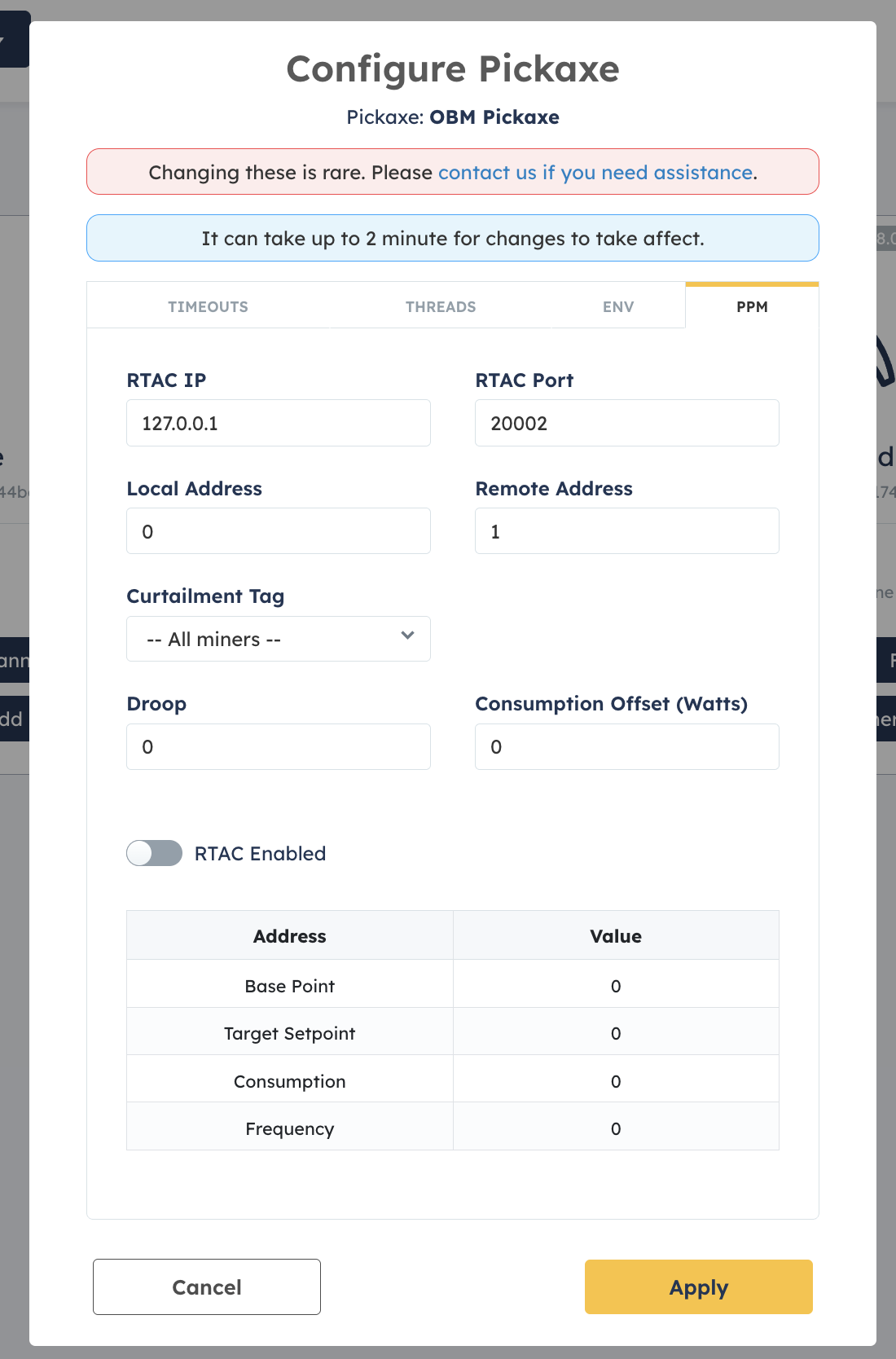Select the Droop input field

278,746
